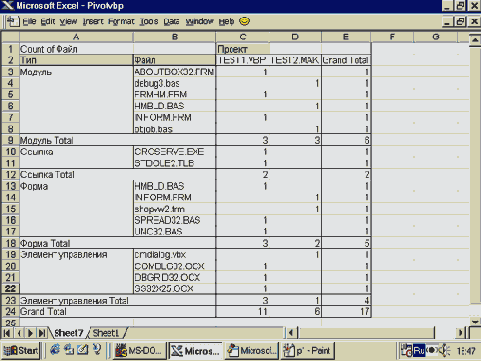Image resolution: width=481 pixels, height=361 pixels.
Task: Open the View menu
Action: [x=68, y=22]
